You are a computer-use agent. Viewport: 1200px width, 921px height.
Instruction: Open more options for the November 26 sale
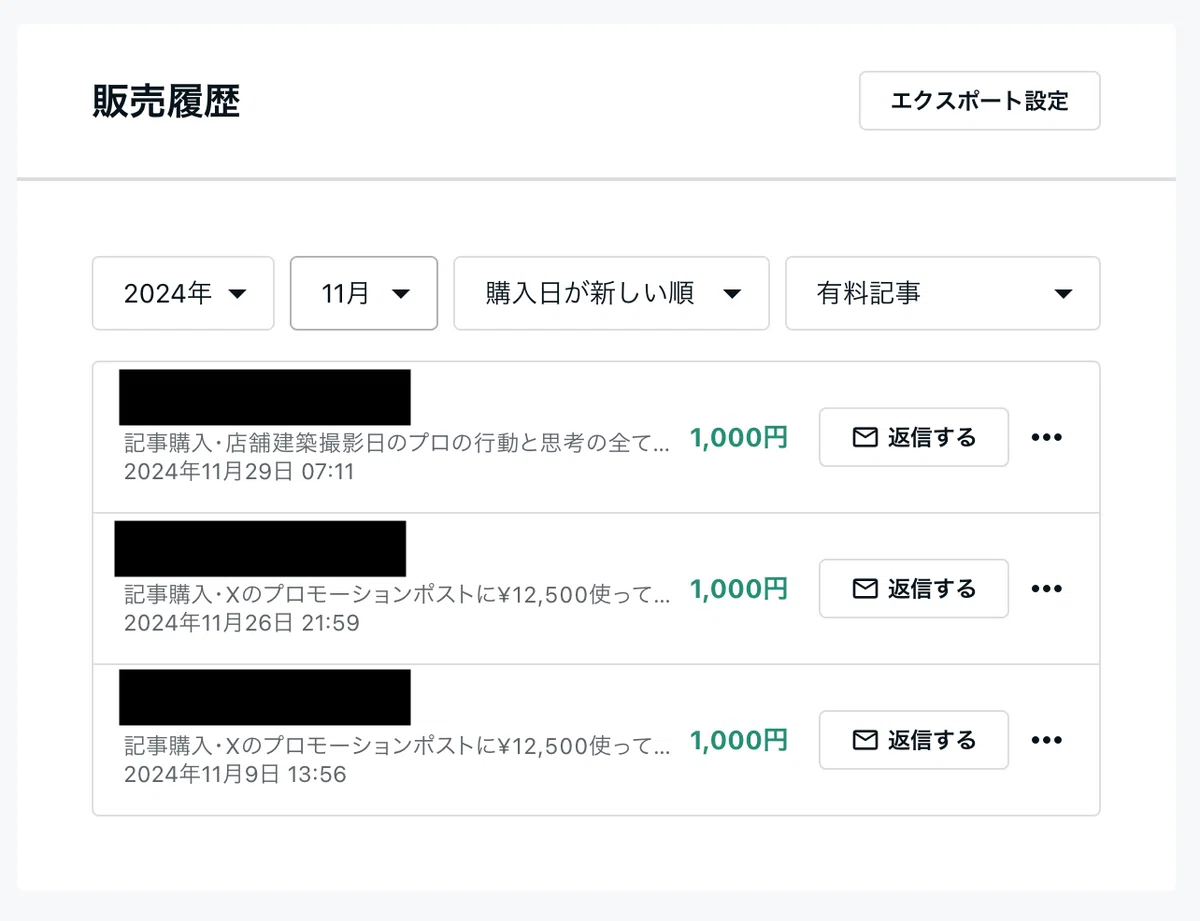tap(1046, 588)
